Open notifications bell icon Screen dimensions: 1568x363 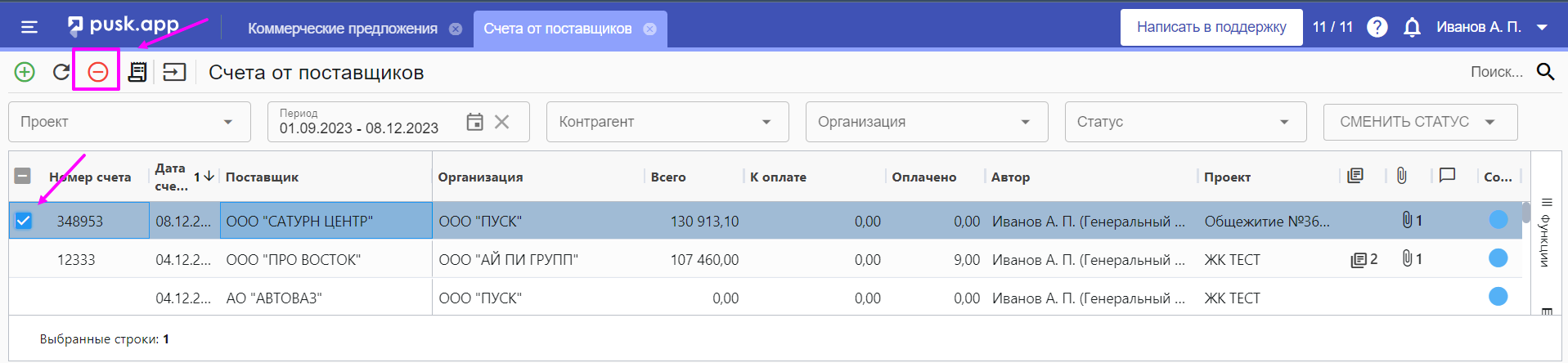click(x=1412, y=28)
